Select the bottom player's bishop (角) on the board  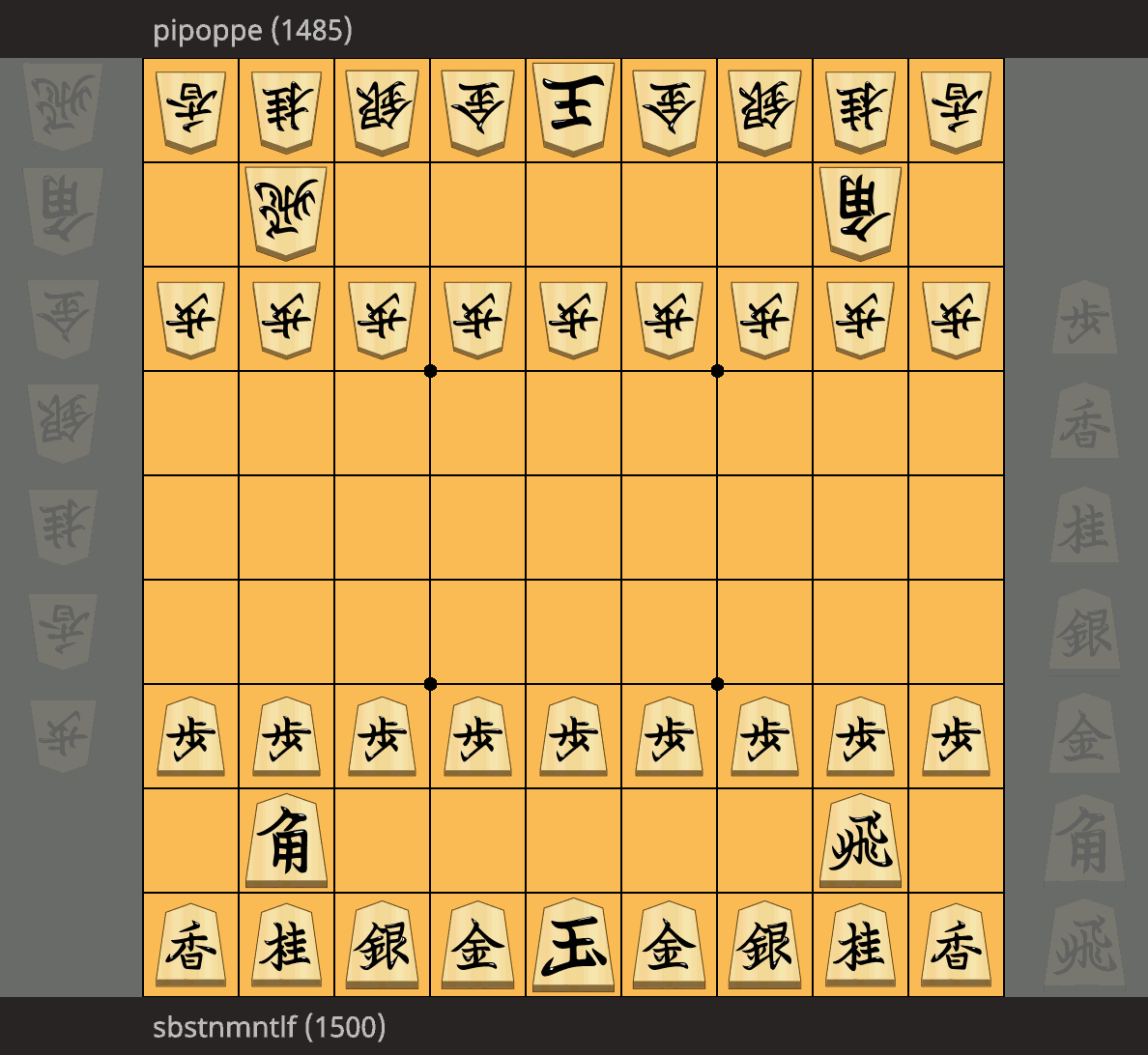(286, 841)
